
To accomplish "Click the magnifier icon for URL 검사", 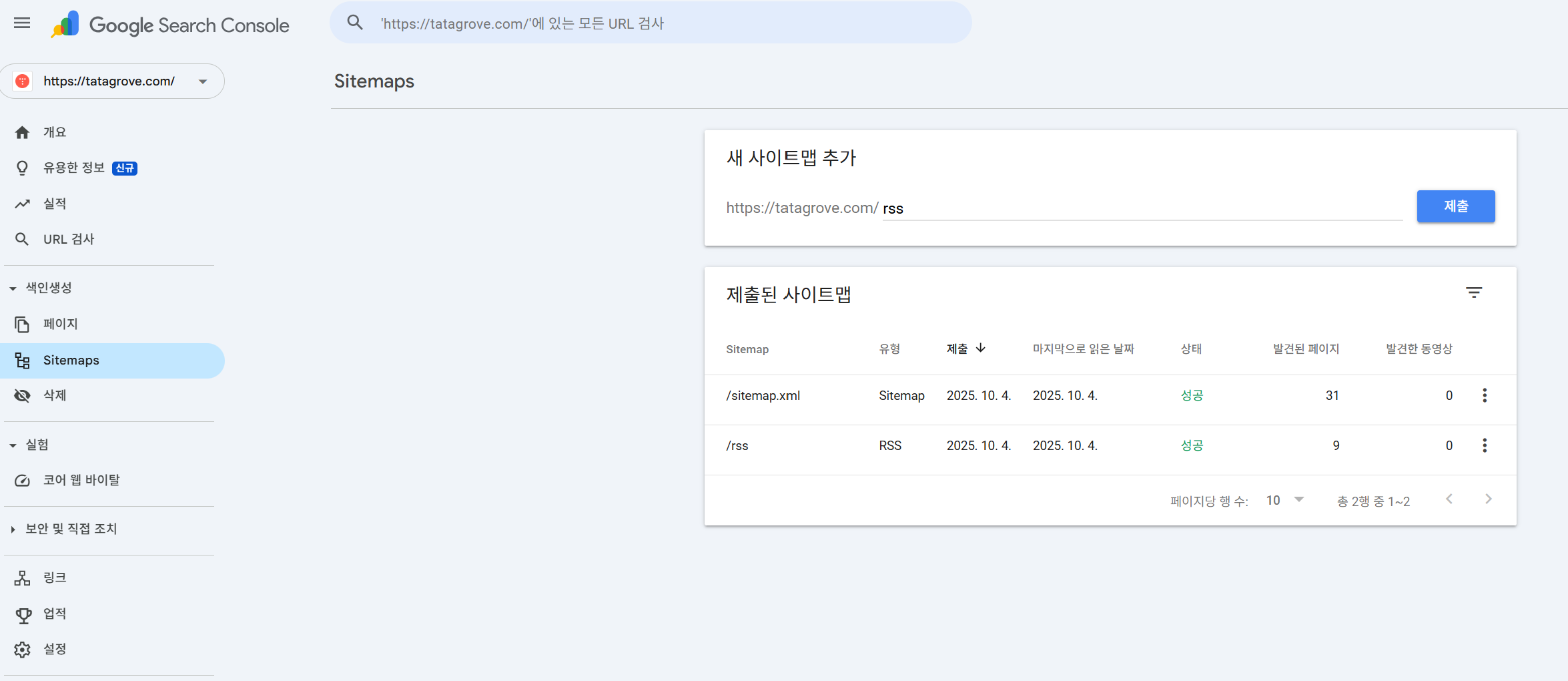I will point(22,239).
